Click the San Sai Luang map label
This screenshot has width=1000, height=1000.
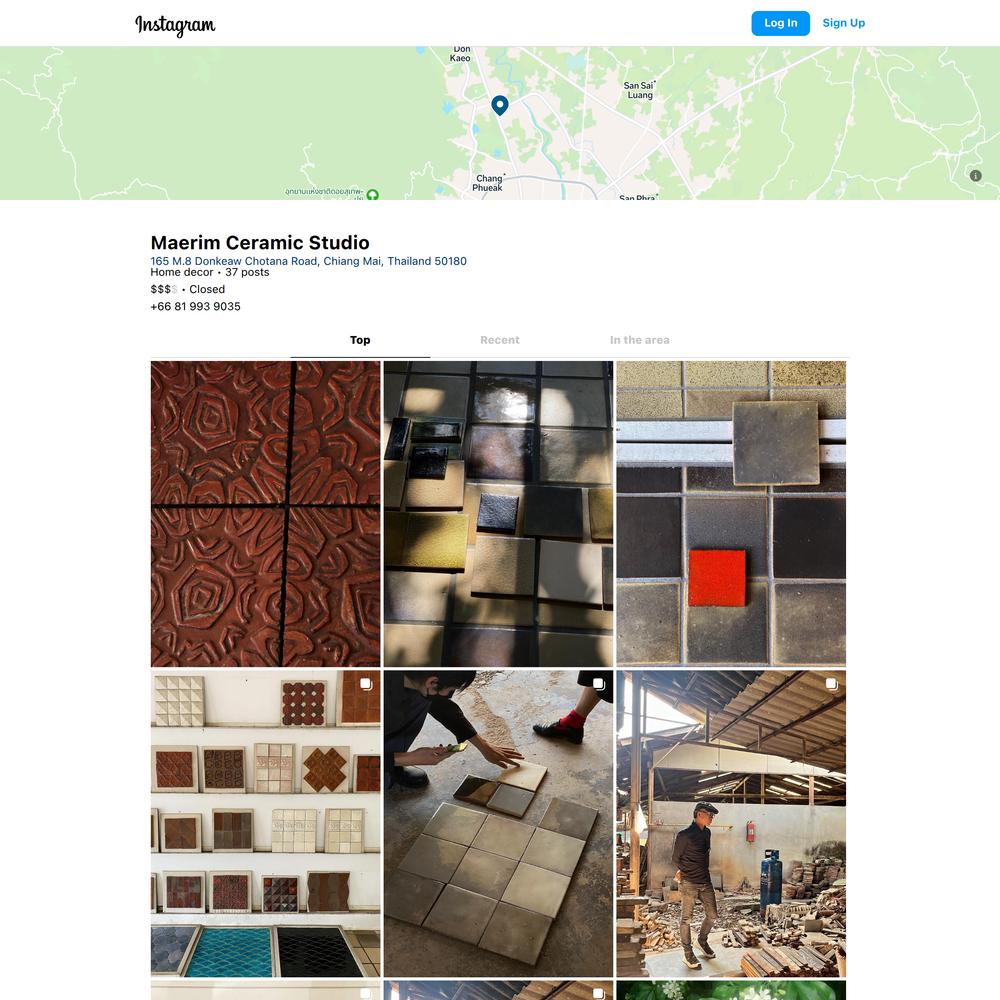click(x=639, y=90)
